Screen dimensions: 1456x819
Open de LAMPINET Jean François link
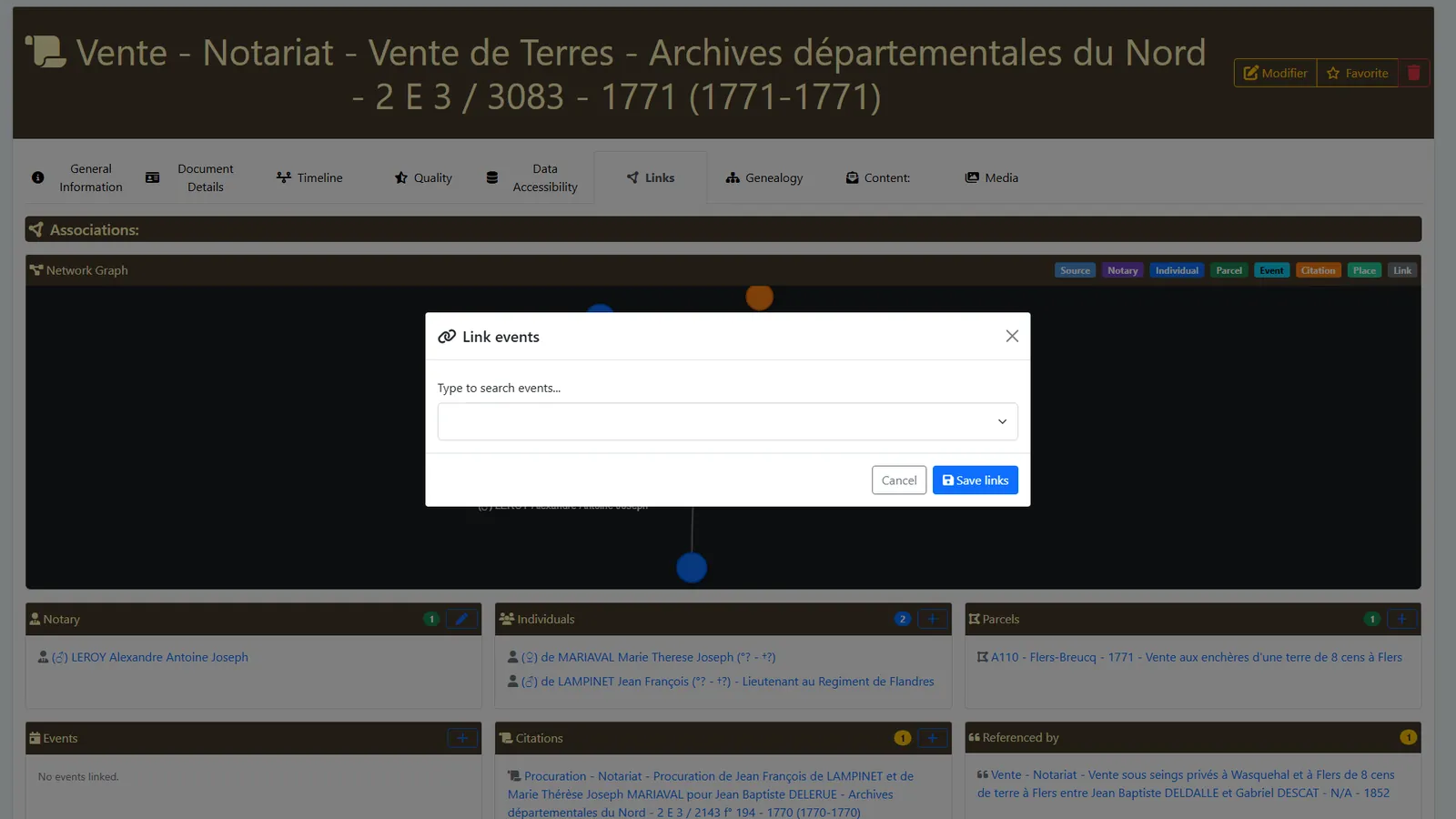coord(728,682)
